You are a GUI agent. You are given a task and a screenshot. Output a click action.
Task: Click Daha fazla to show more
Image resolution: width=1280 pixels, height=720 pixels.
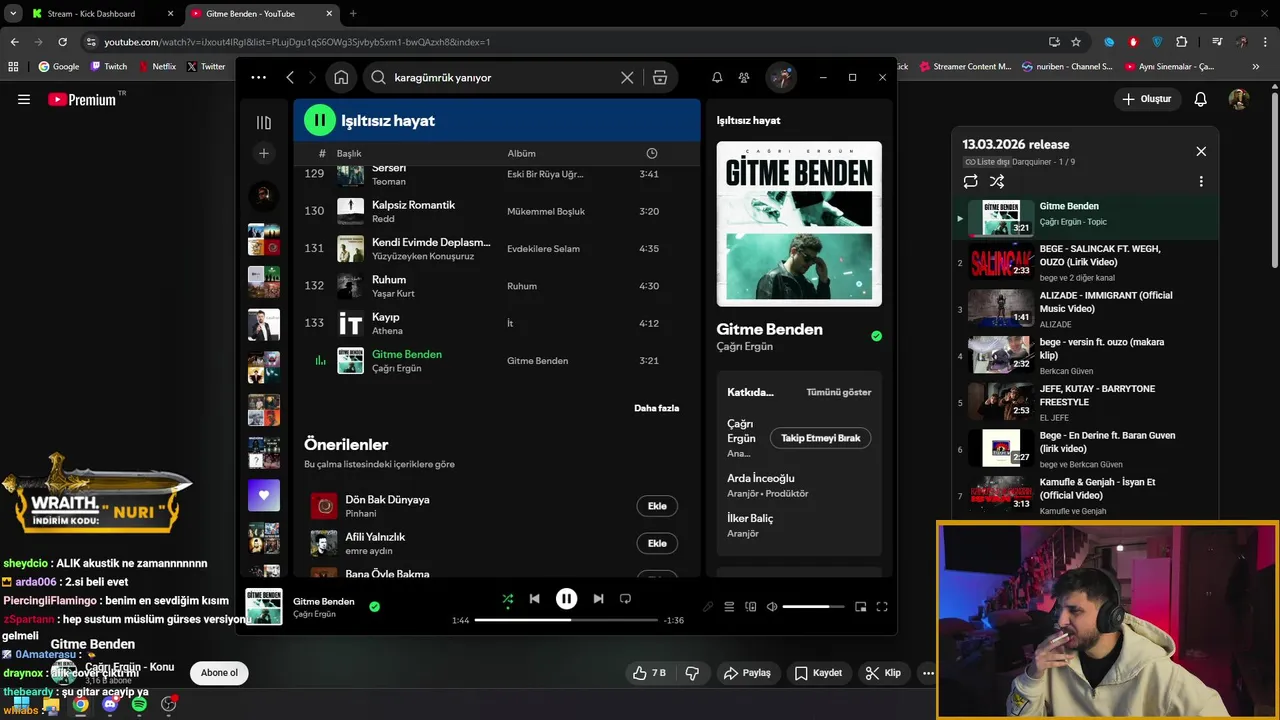656,408
